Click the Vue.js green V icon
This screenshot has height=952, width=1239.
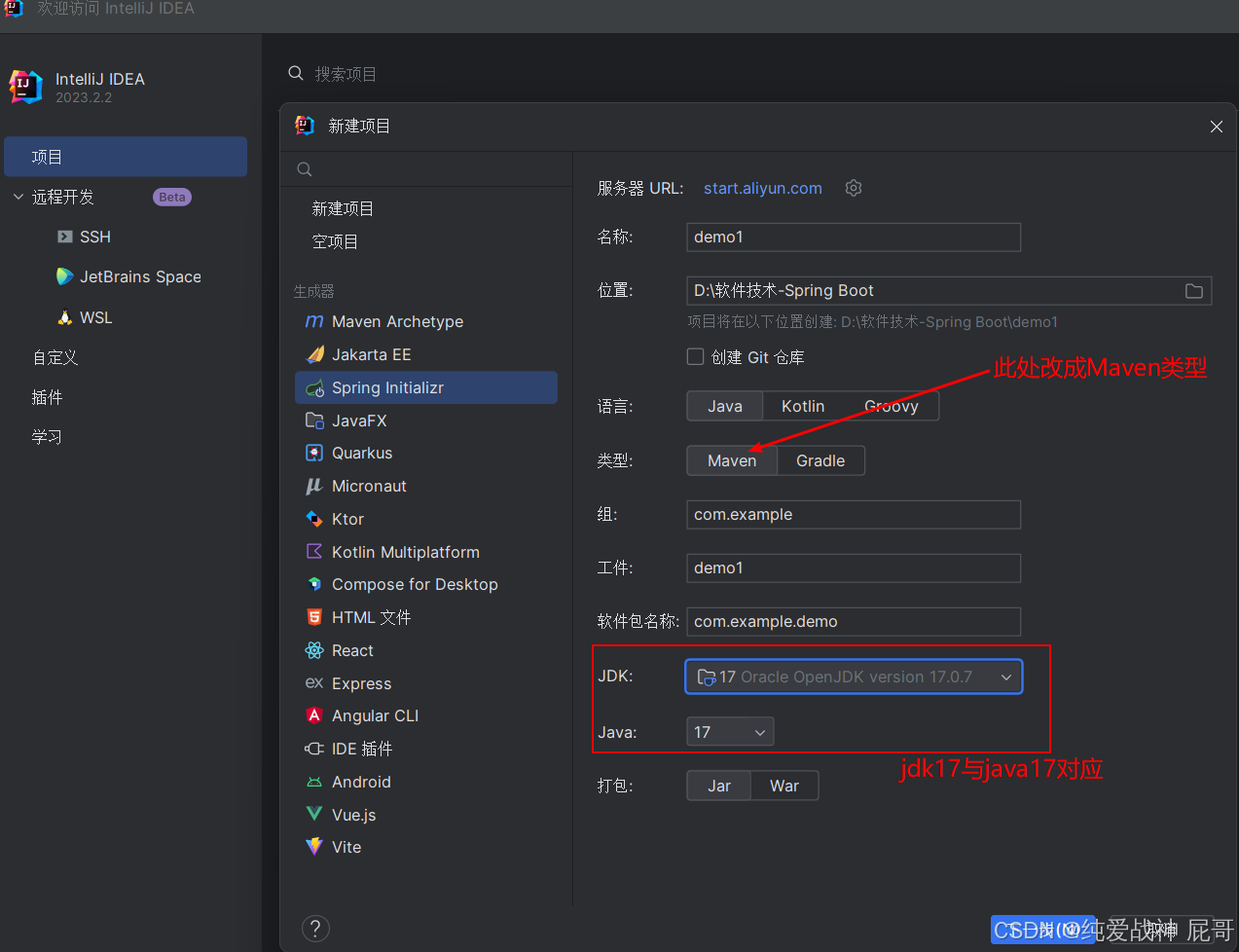314,814
